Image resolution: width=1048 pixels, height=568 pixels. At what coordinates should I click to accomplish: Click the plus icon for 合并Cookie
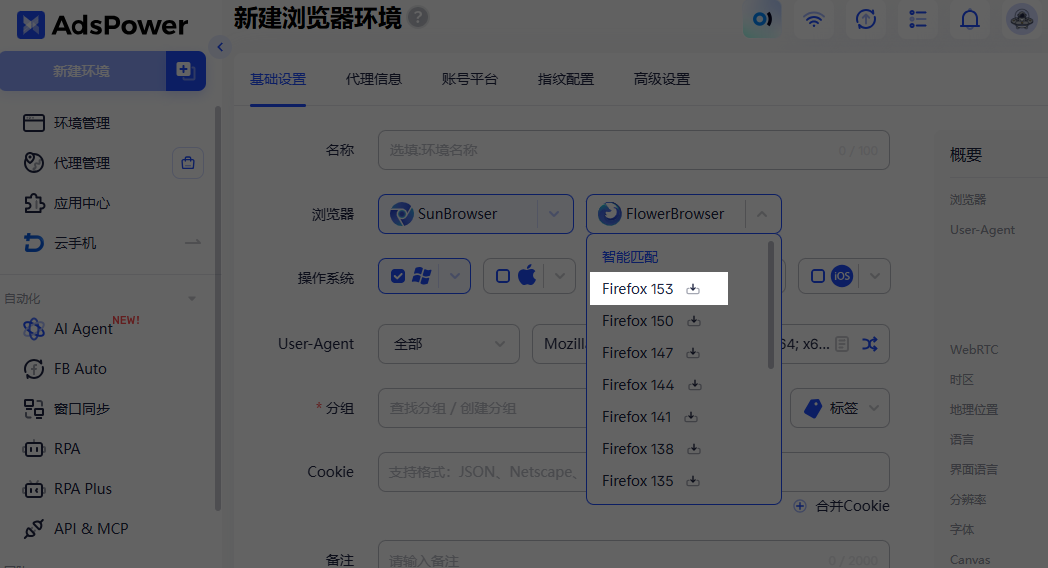799,506
